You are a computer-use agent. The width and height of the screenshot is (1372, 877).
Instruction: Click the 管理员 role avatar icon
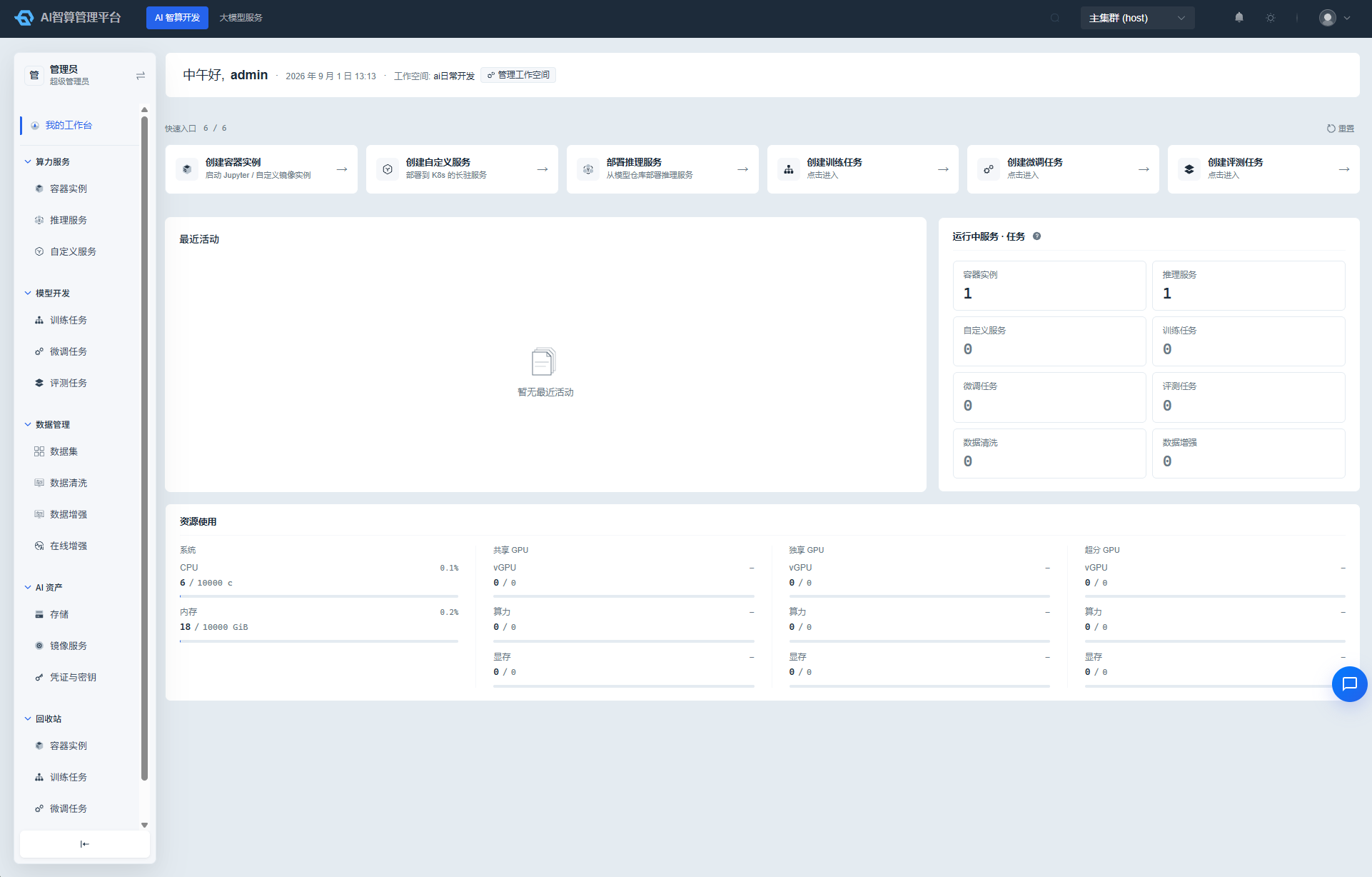coord(34,75)
